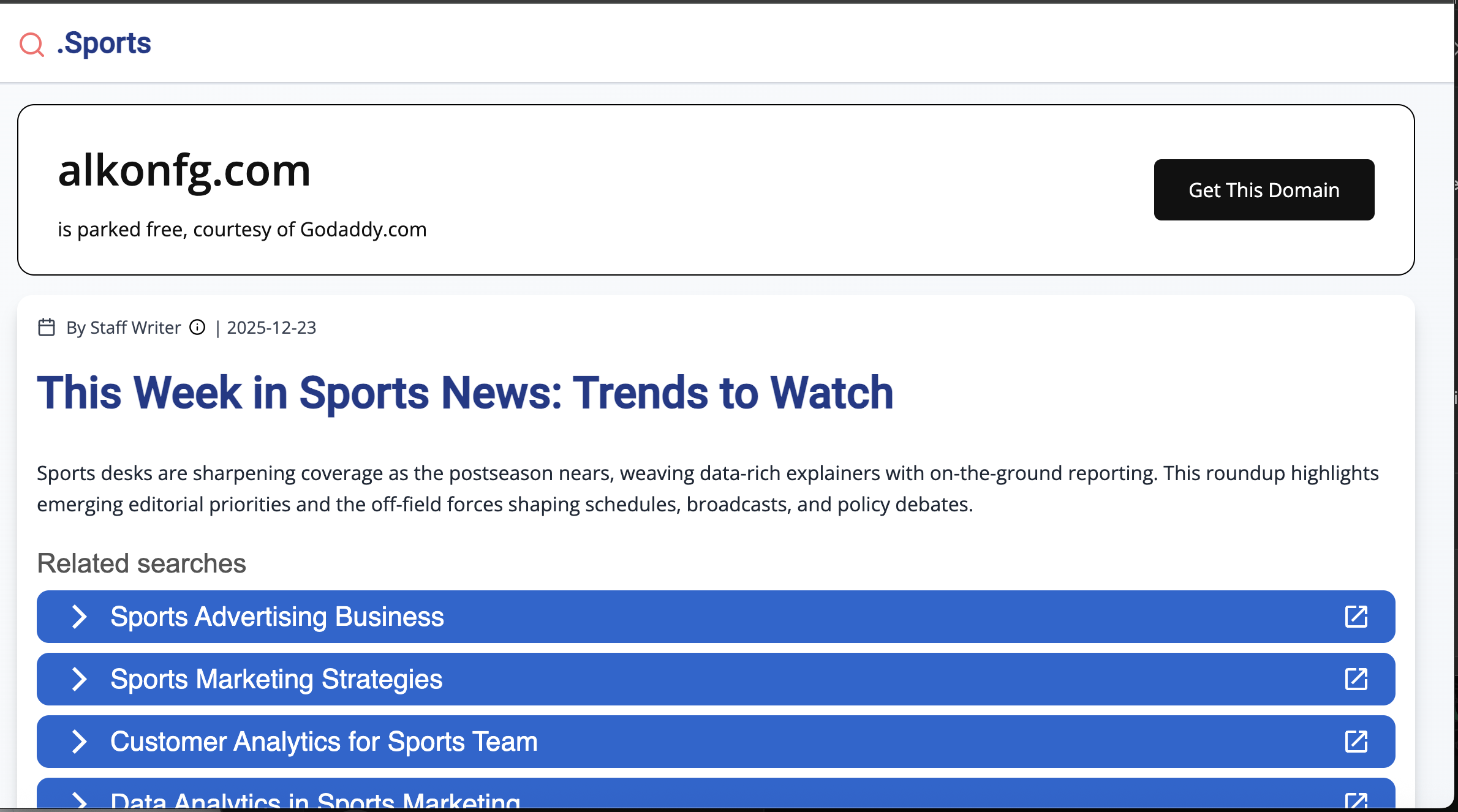Open external link icon on Data Analytics row

tap(1356, 800)
